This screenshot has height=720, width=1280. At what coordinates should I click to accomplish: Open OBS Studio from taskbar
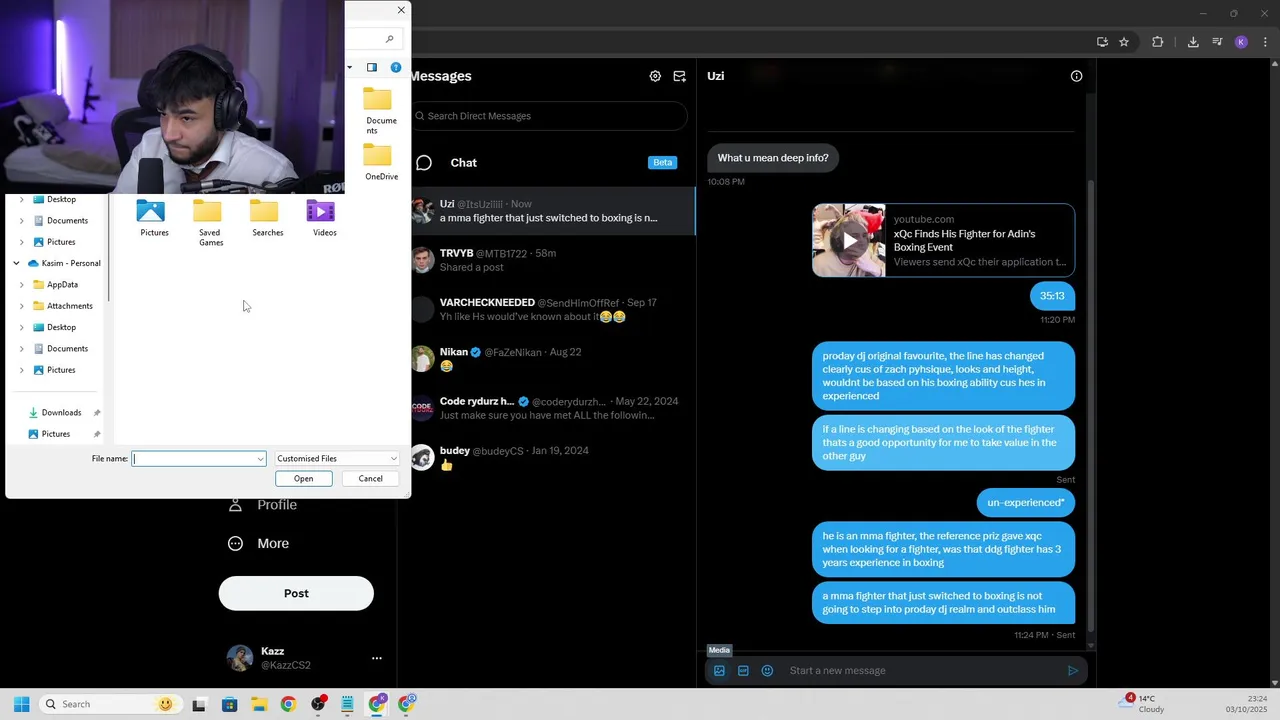click(x=318, y=704)
